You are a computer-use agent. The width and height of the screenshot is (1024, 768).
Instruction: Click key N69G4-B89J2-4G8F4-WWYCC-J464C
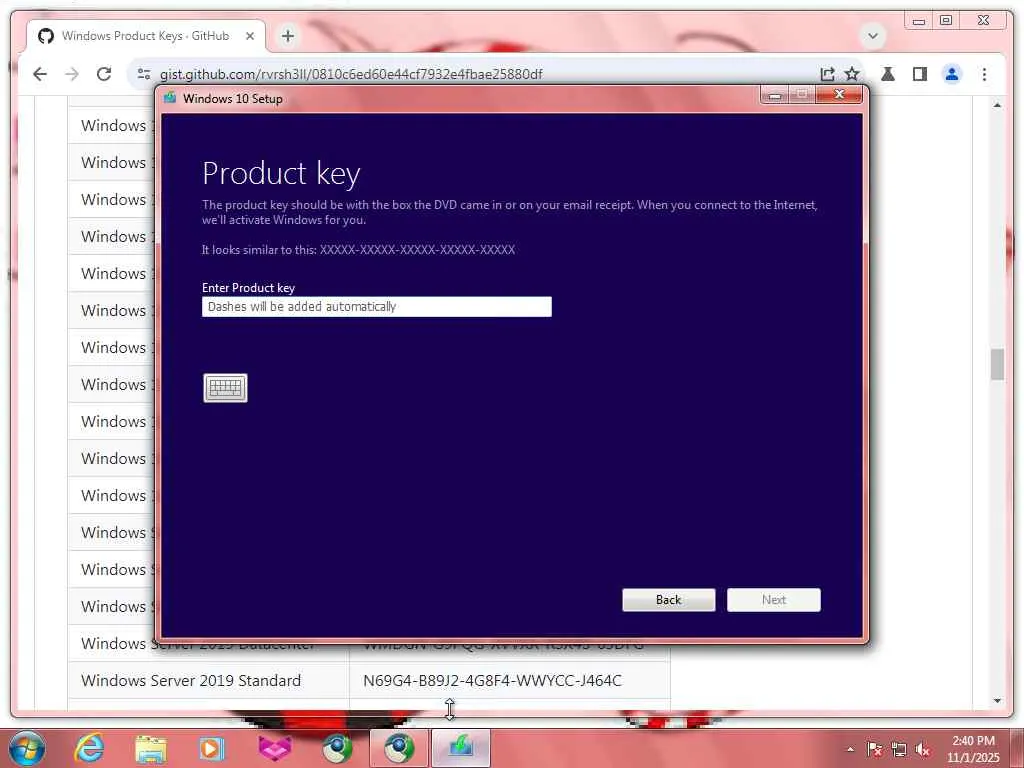492,680
